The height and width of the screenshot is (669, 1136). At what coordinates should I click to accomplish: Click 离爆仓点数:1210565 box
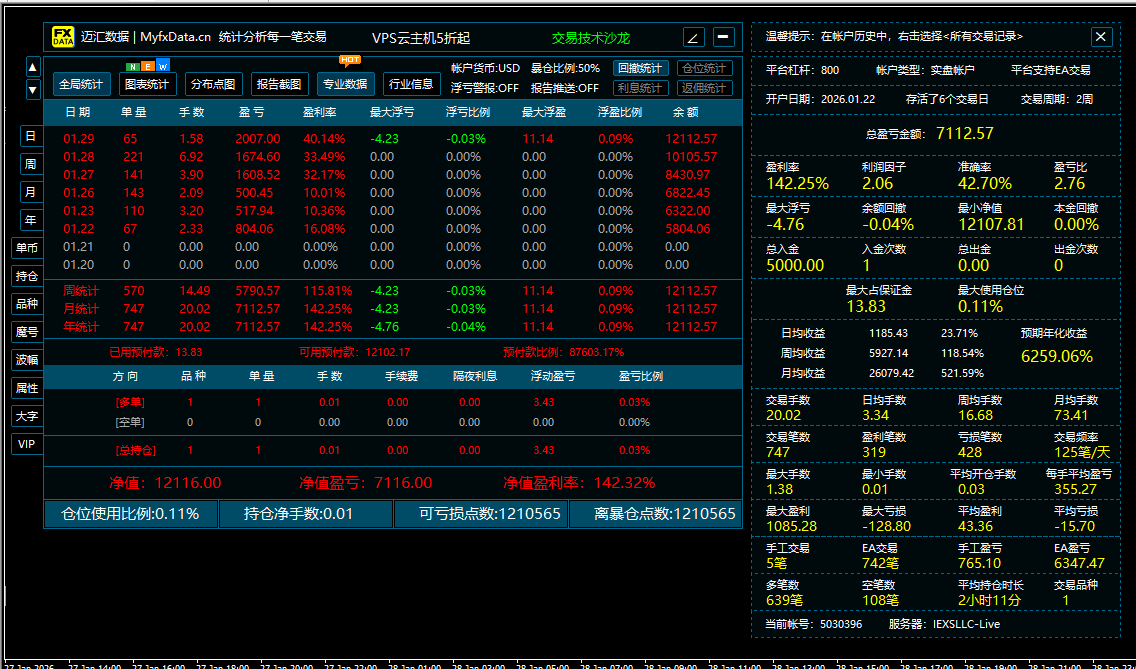[x=656, y=514]
